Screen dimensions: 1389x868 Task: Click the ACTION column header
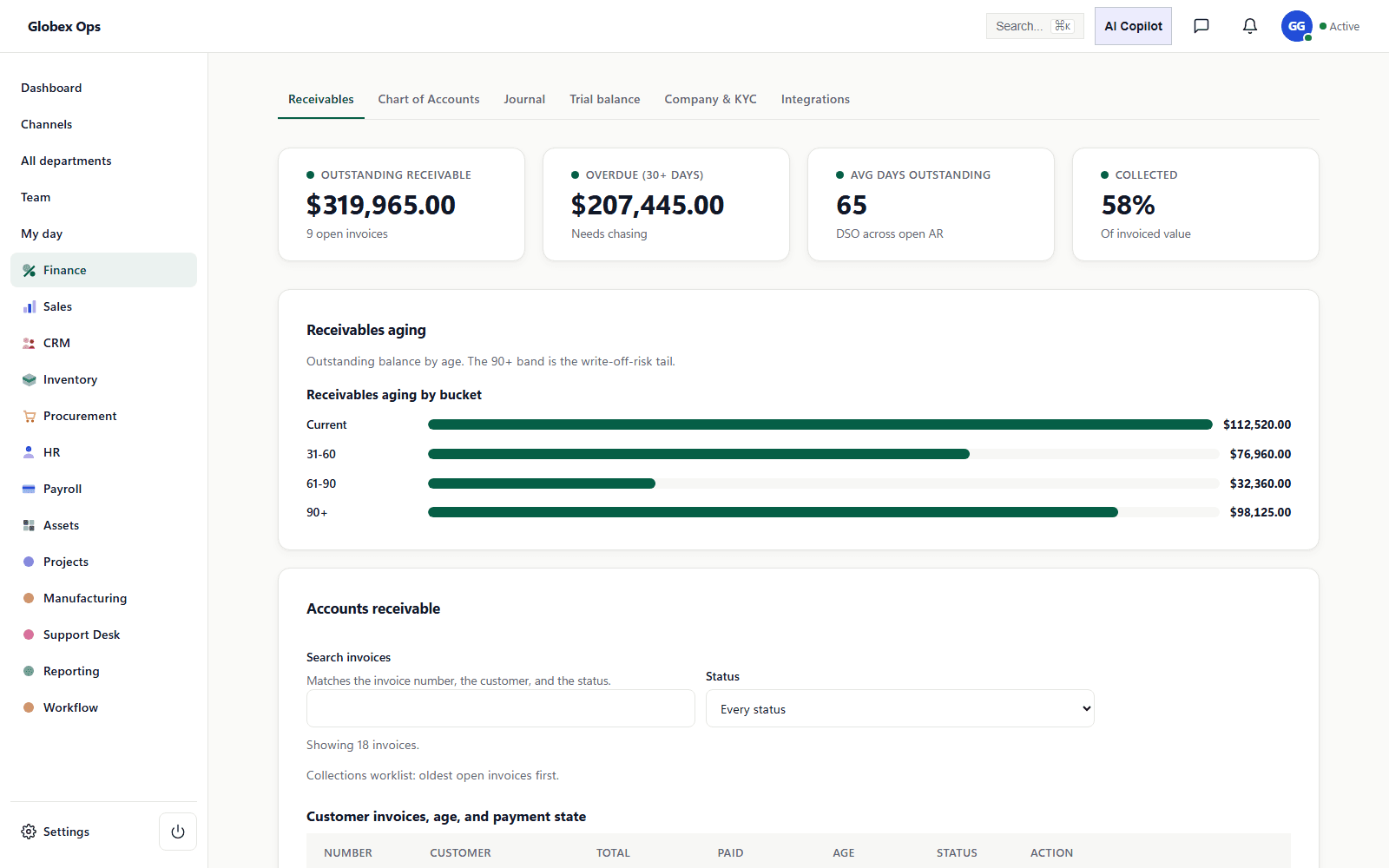1051,853
